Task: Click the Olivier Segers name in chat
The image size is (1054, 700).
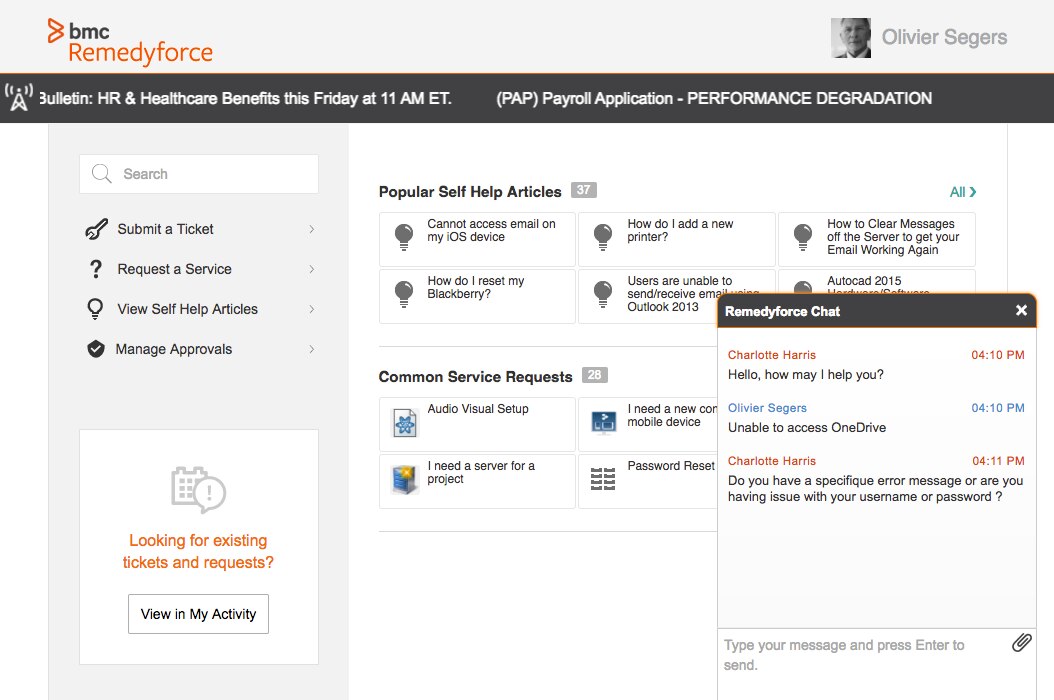Action: pos(767,407)
